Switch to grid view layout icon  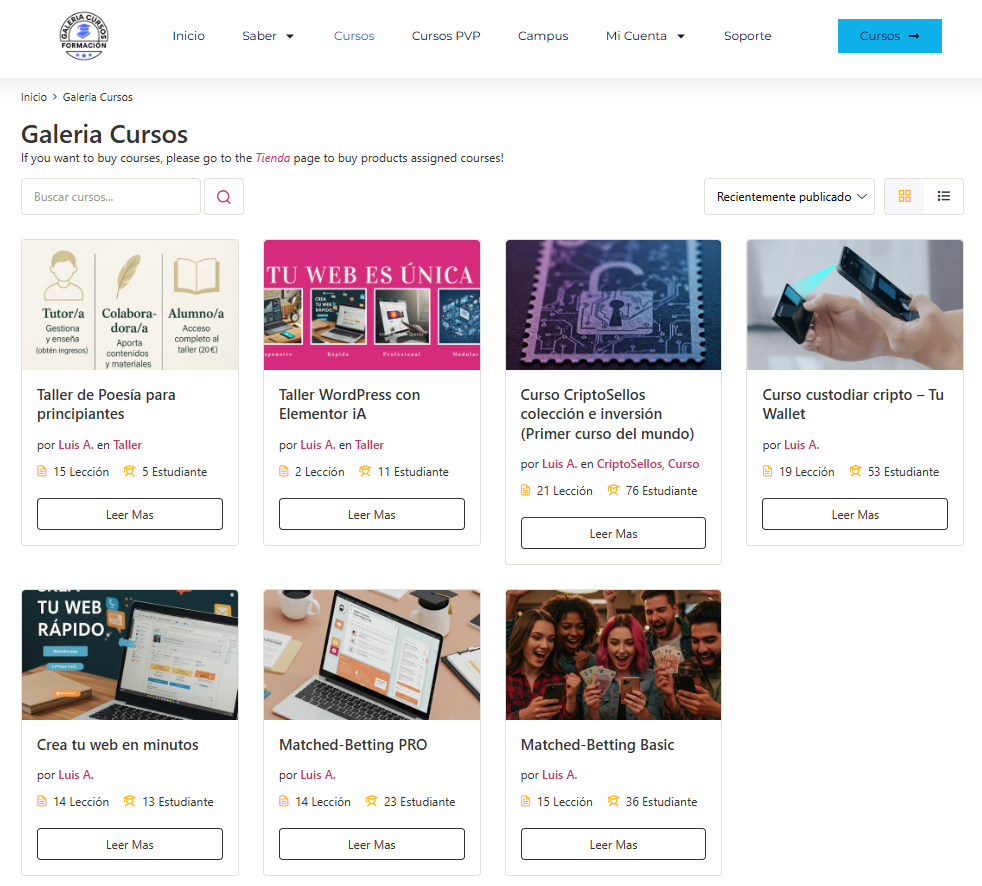(x=904, y=197)
